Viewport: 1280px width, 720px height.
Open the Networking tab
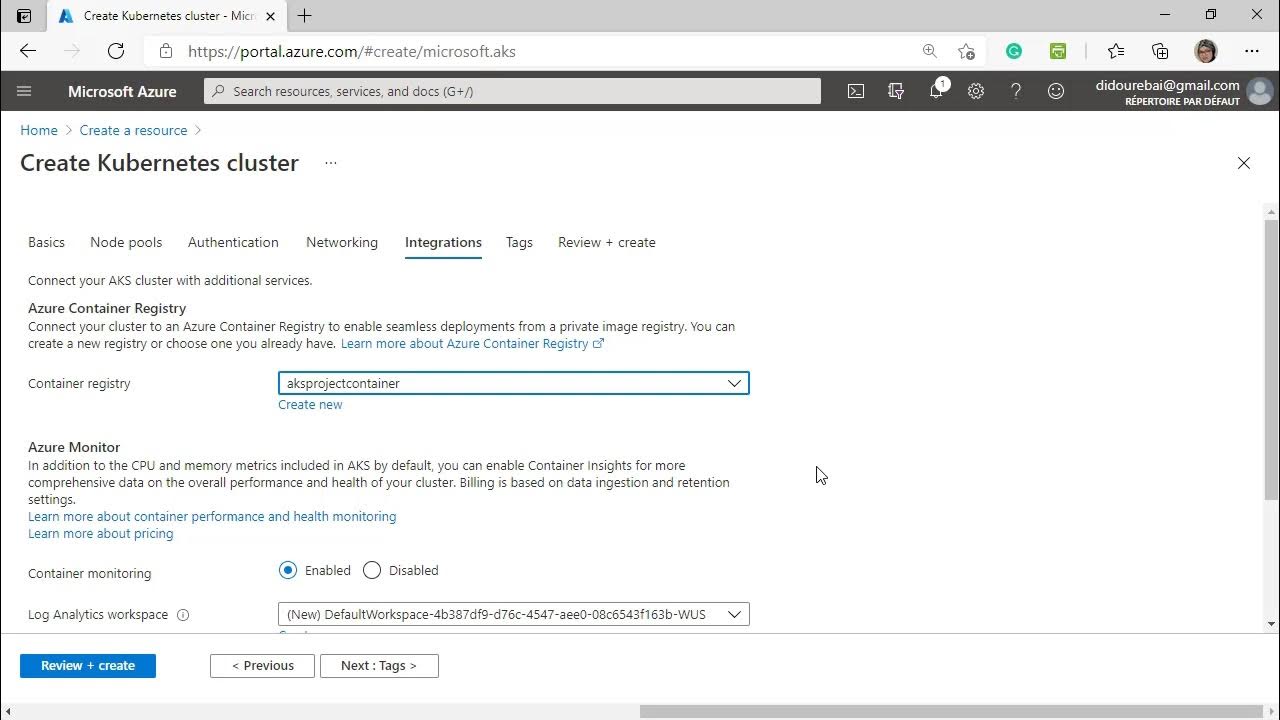(342, 242)
